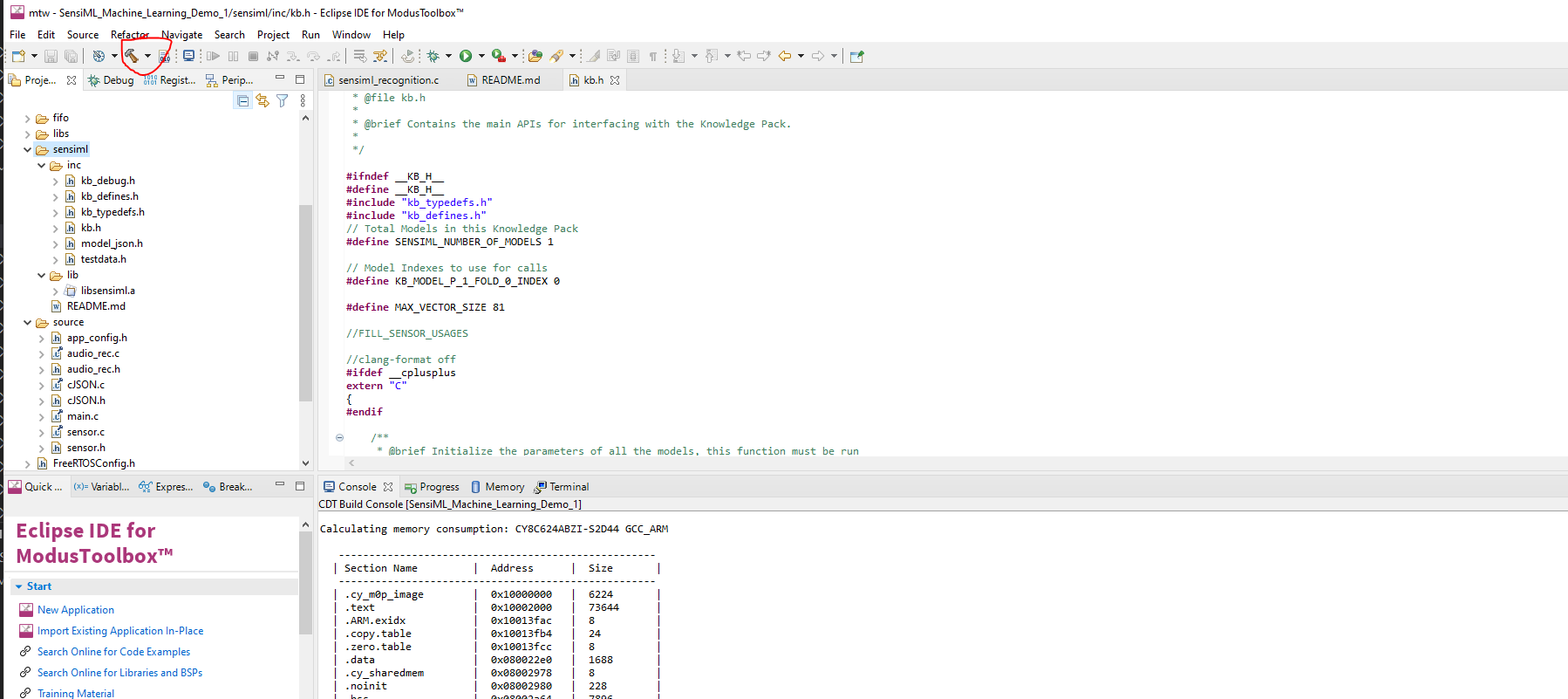Open the Navigate menu
1568x699 pixels.
[x=182, y=35]
